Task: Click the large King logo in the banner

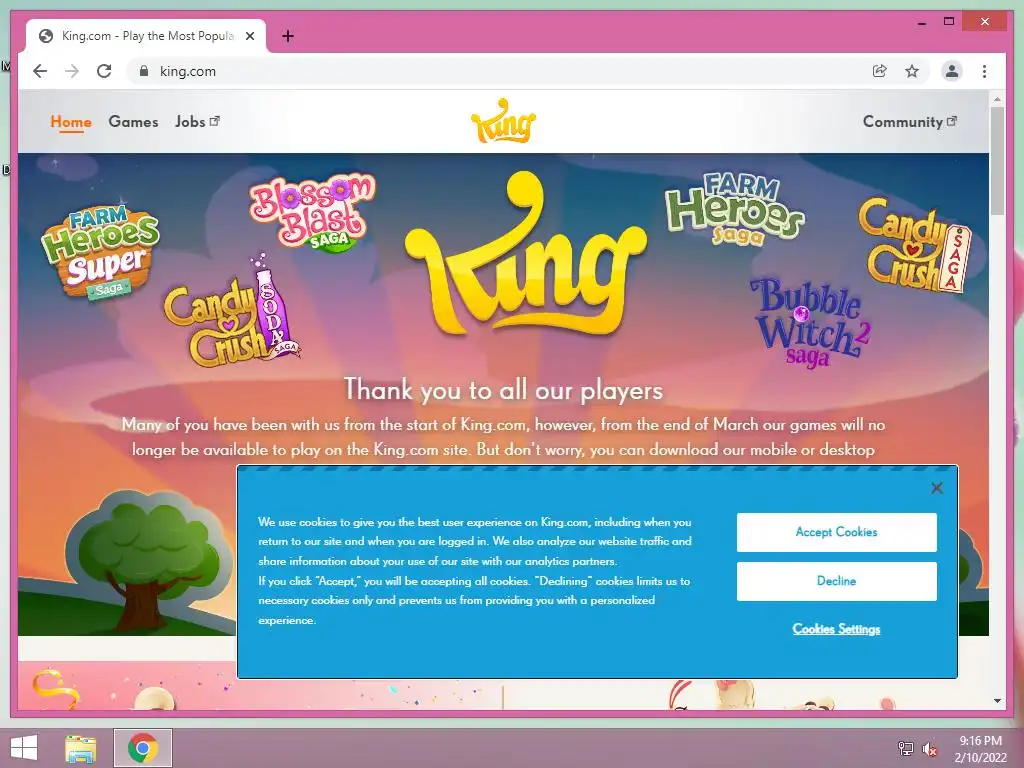Action: (525, 253)
